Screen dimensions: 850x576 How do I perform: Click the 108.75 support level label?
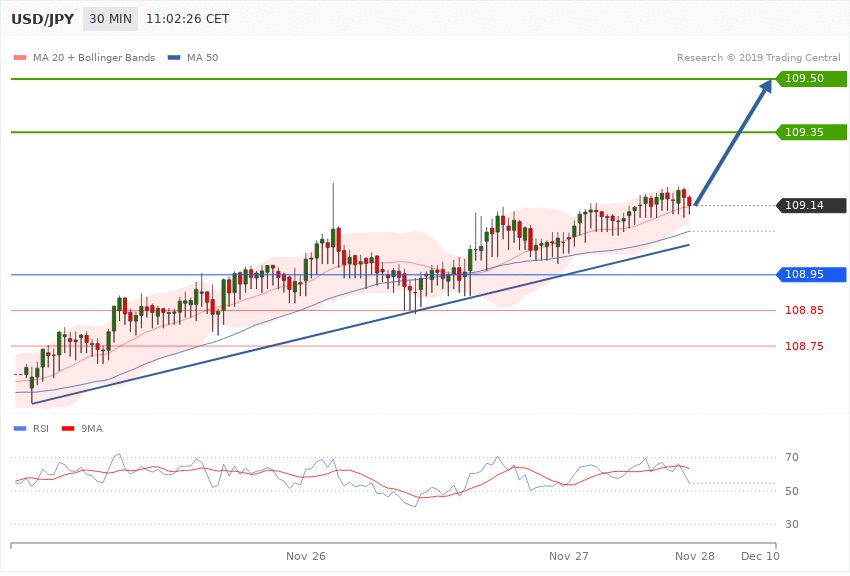[x=804, y=346]
